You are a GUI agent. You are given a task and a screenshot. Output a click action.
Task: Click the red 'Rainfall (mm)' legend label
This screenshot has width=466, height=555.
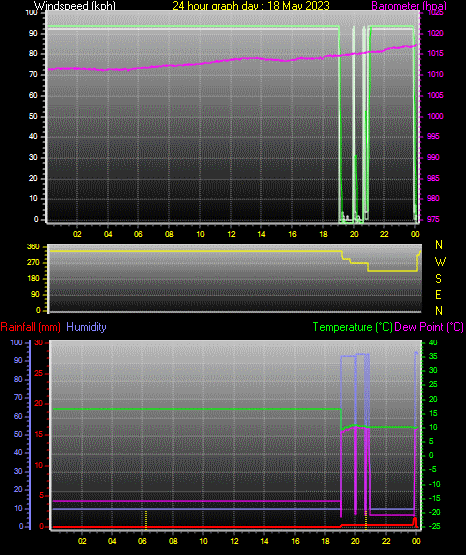(30, 327)
